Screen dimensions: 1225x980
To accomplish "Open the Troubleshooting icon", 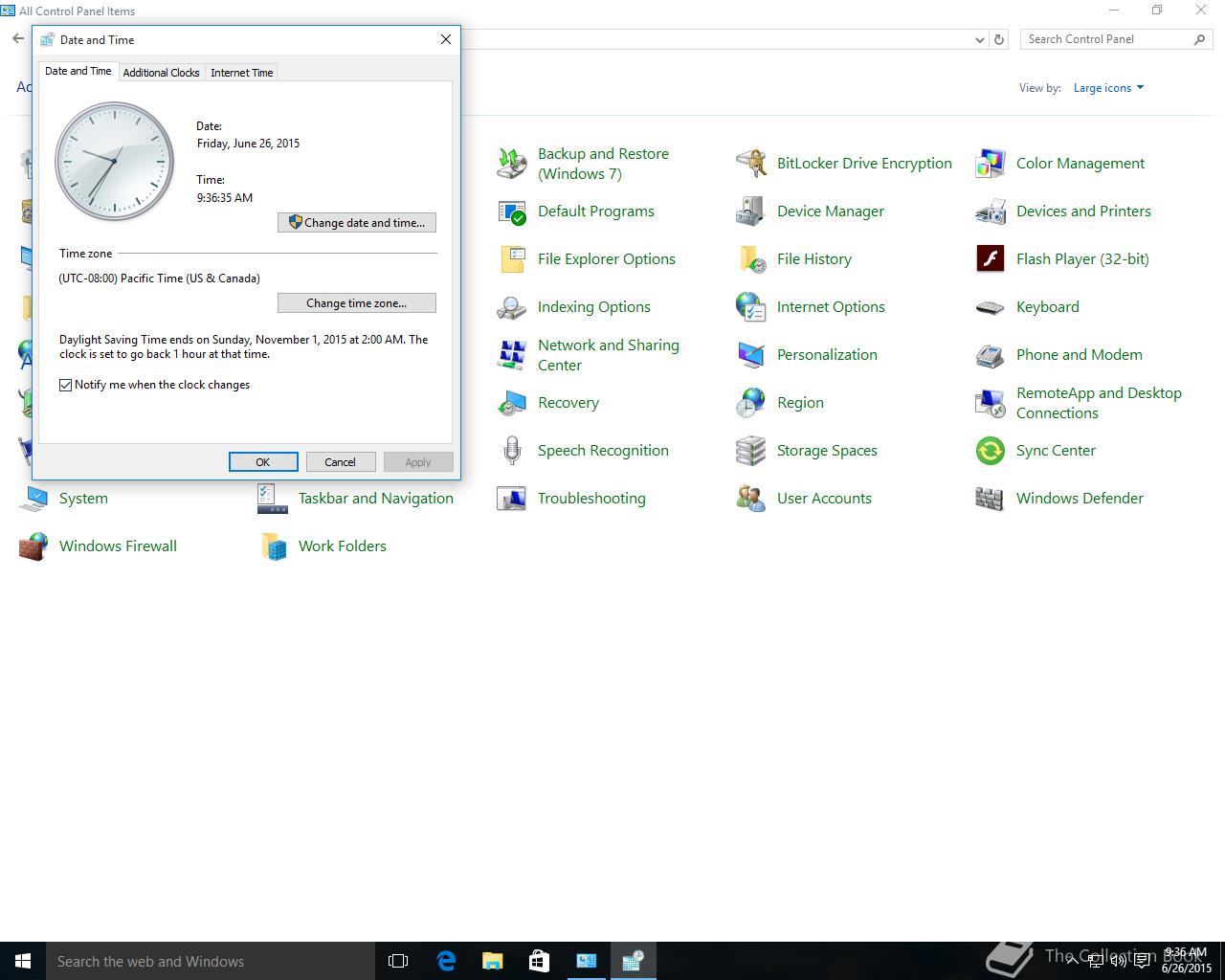I will coord(512,499).
